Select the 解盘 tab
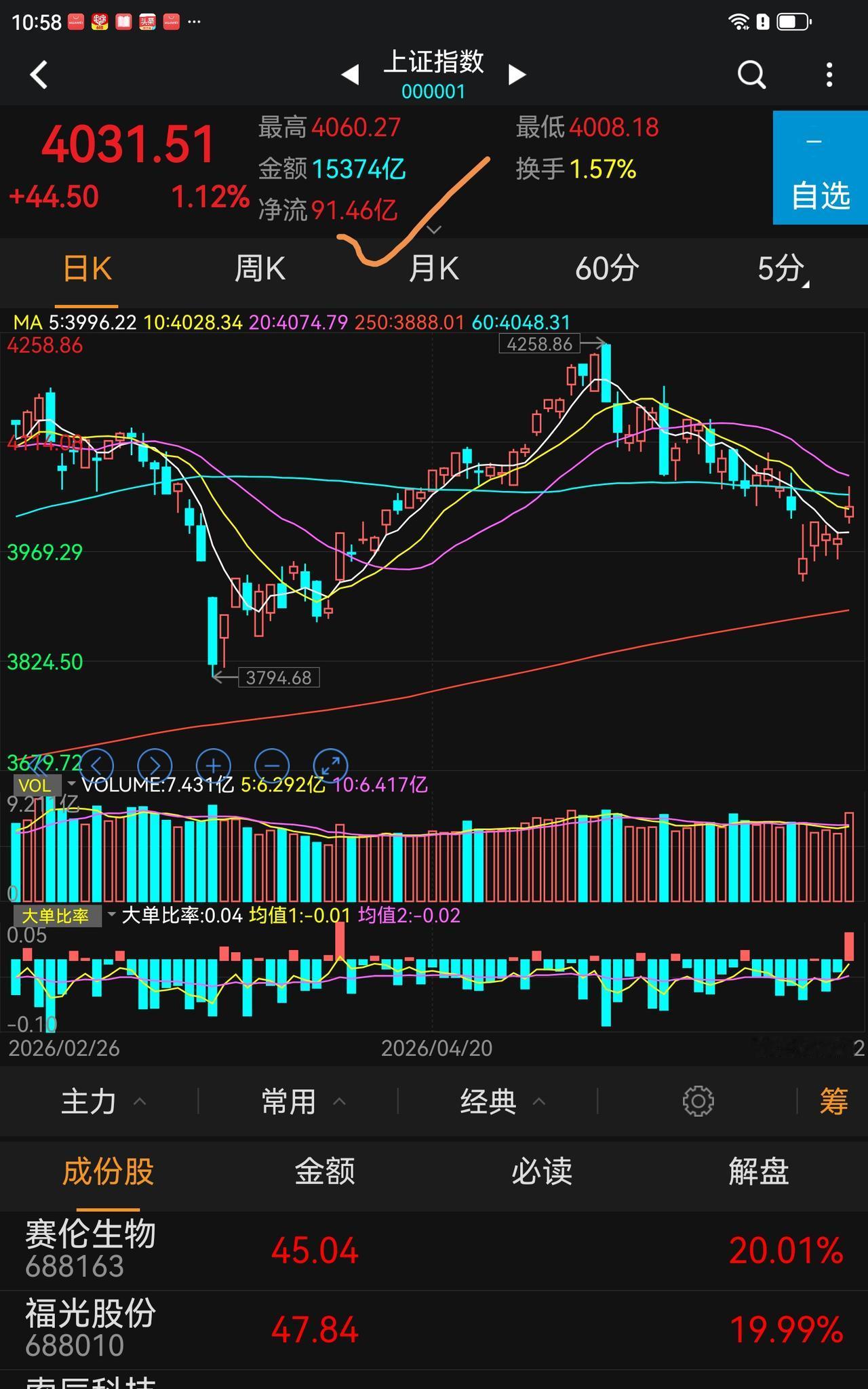 pyautogui.click(x=759, y=1171)
